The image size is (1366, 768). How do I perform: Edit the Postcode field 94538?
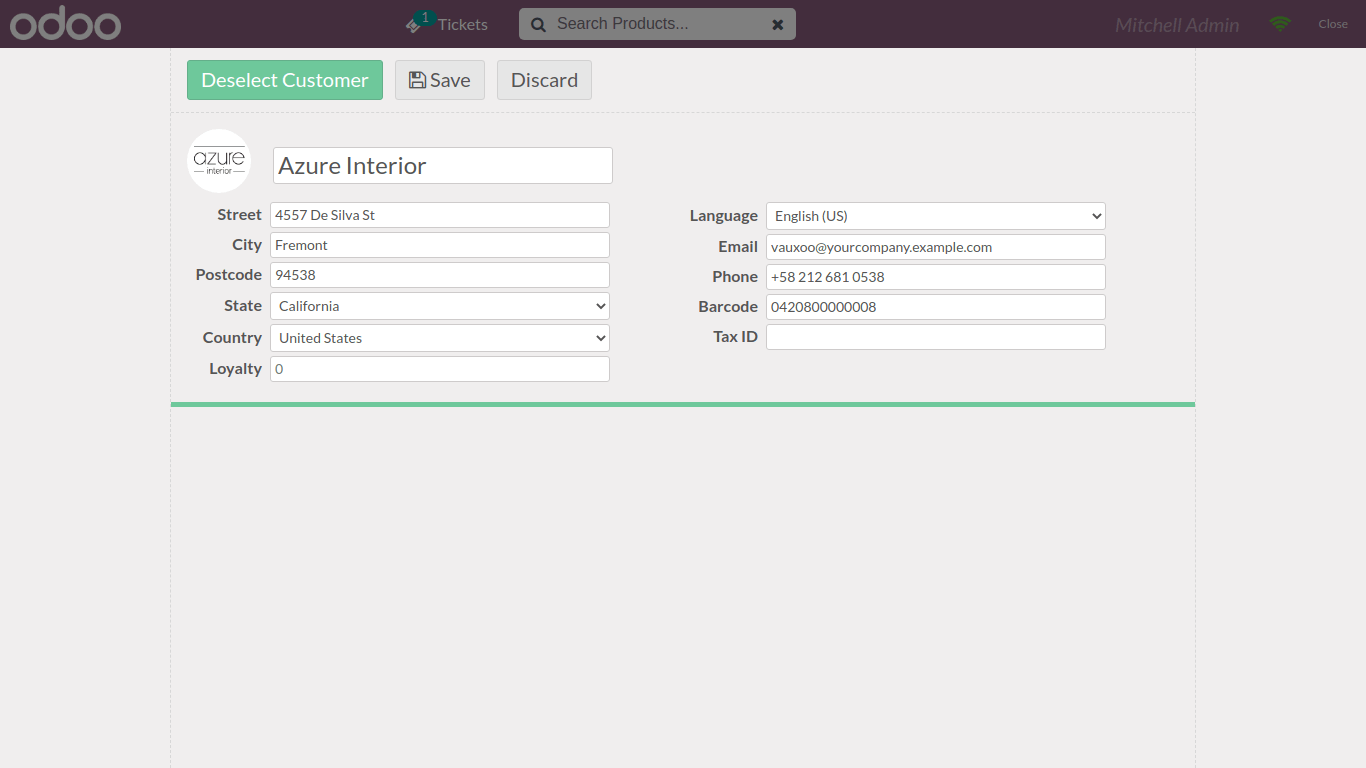click(440, 275)
